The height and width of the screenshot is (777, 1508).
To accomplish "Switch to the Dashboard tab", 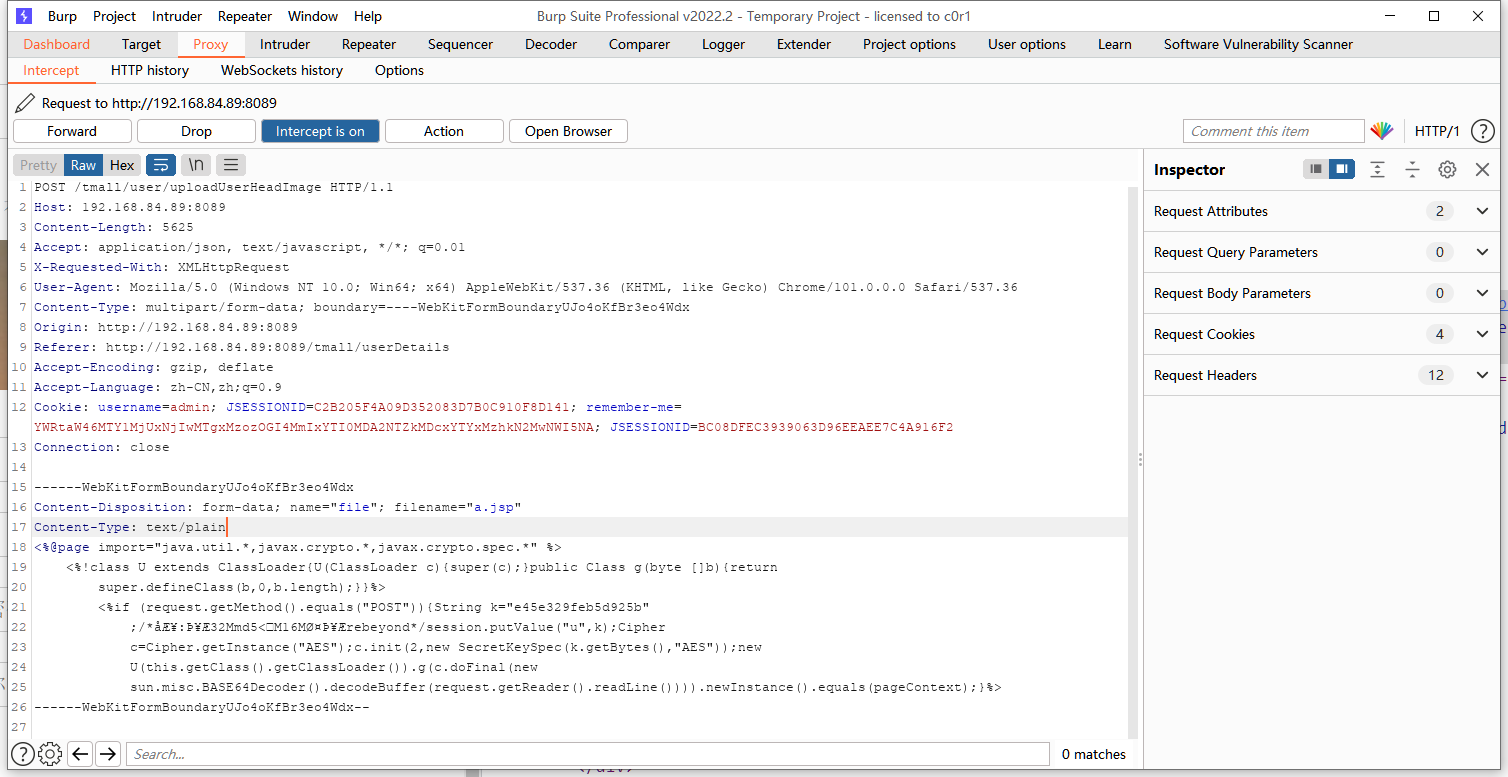I will (x=57, y=44).
